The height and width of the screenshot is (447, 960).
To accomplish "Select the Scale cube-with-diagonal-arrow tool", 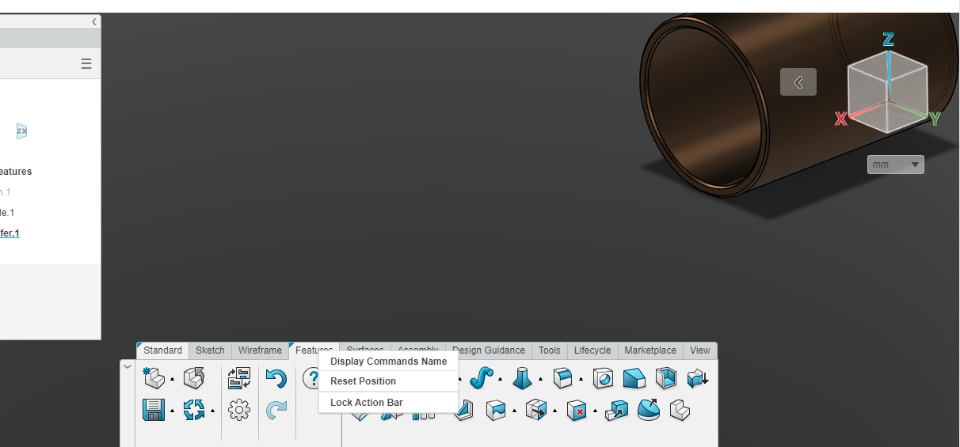I will 617,410.
